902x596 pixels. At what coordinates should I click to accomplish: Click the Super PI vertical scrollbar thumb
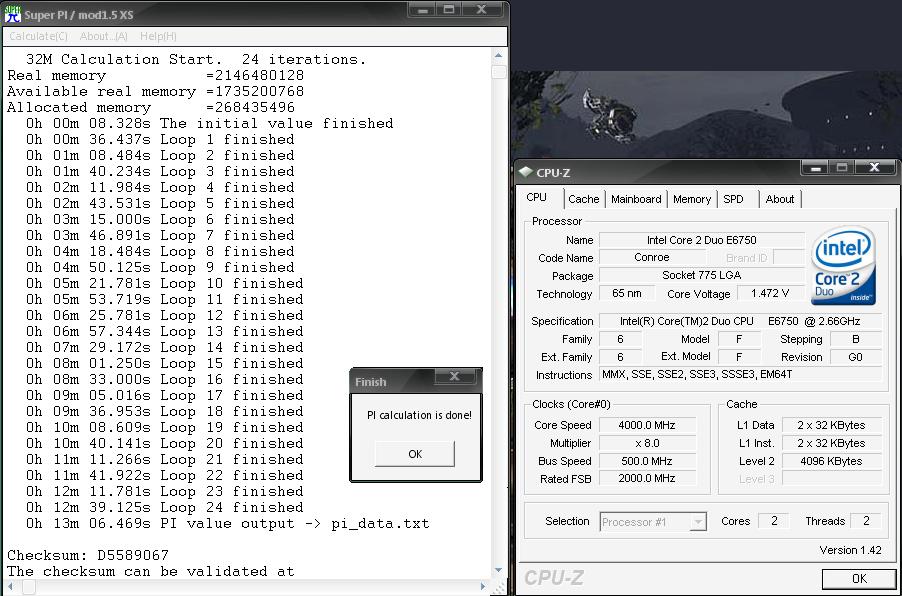pos(499,71)
